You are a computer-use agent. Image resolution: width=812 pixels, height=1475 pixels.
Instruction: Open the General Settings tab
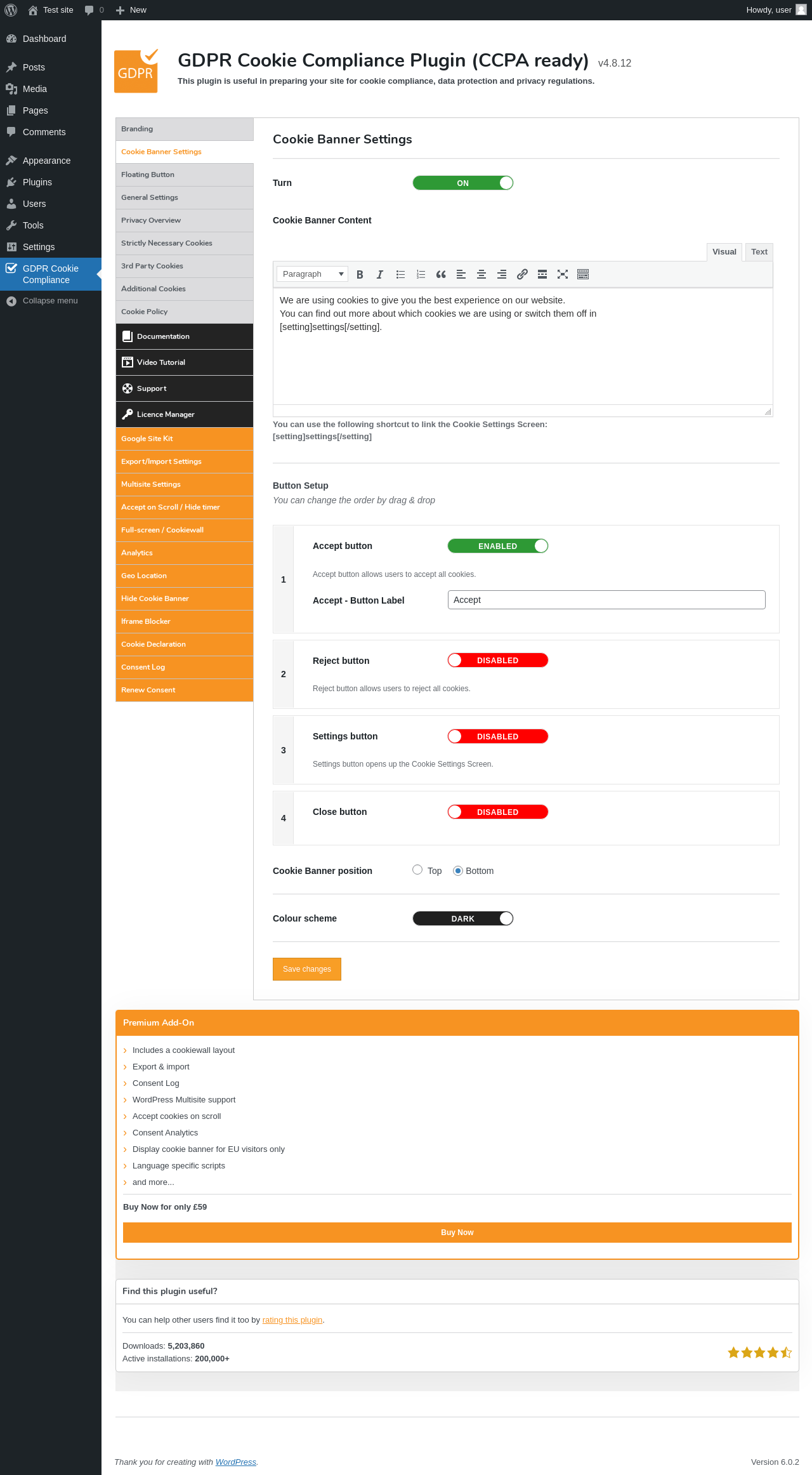point(185,197)
